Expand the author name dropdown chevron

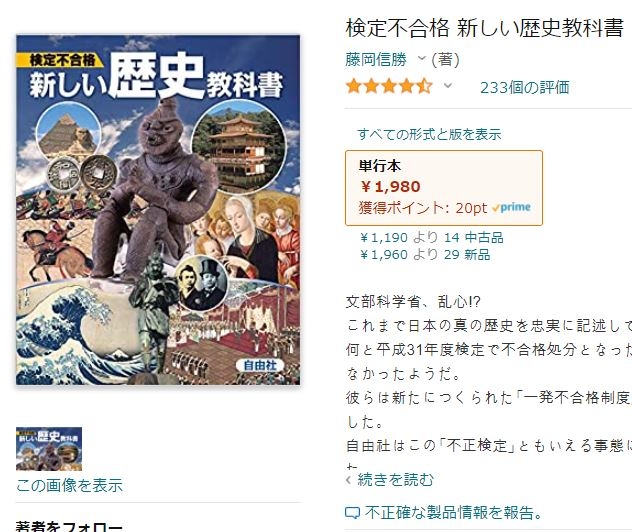coord(422,59)
